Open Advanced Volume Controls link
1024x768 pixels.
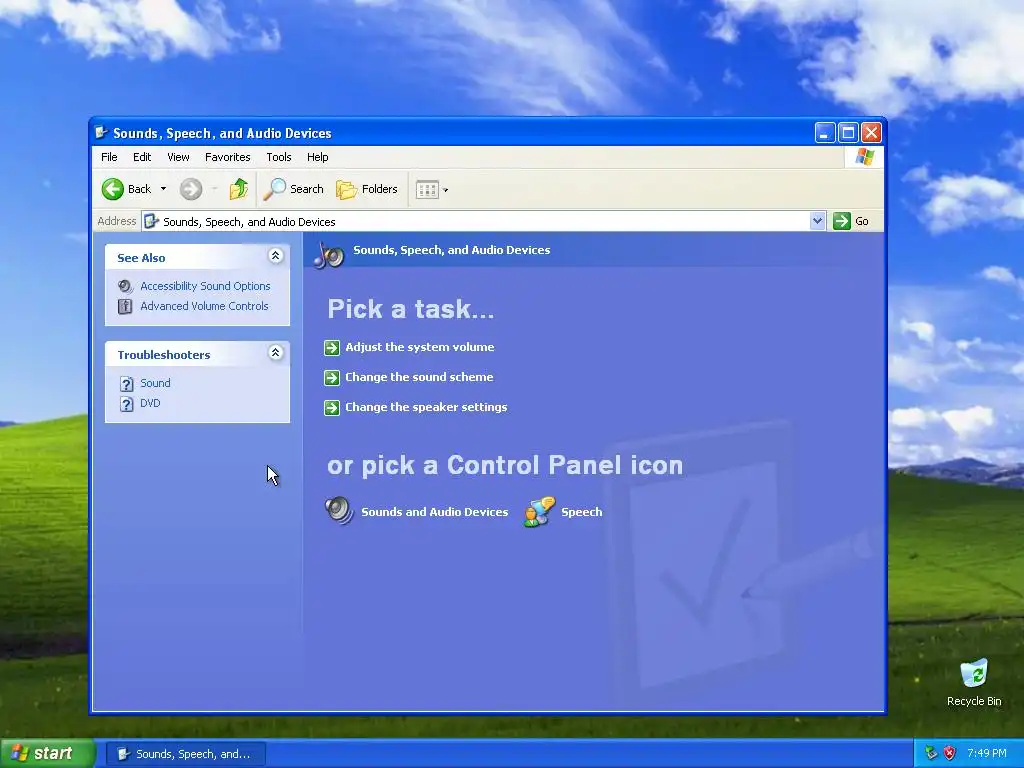coord(204,306)
